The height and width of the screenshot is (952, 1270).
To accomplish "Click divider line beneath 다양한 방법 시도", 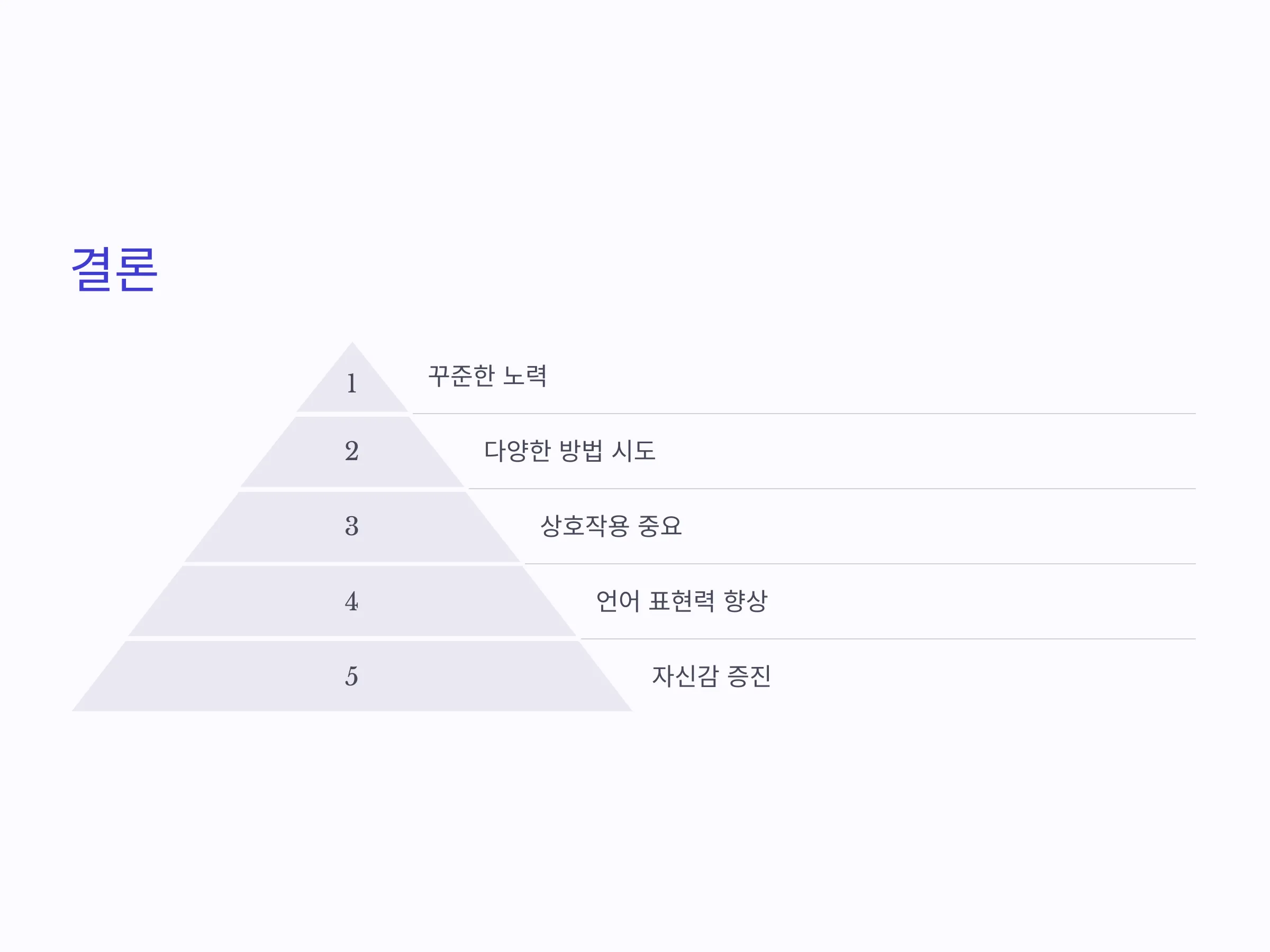I will 832,489.
